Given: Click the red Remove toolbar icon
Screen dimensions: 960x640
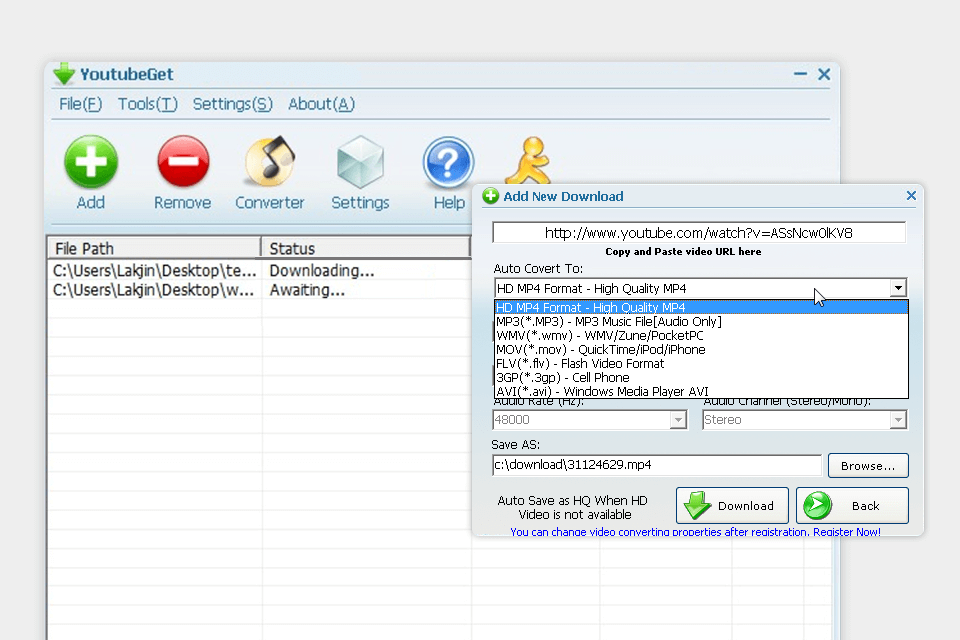Looking at the screenshot, I should coord(183,163).
